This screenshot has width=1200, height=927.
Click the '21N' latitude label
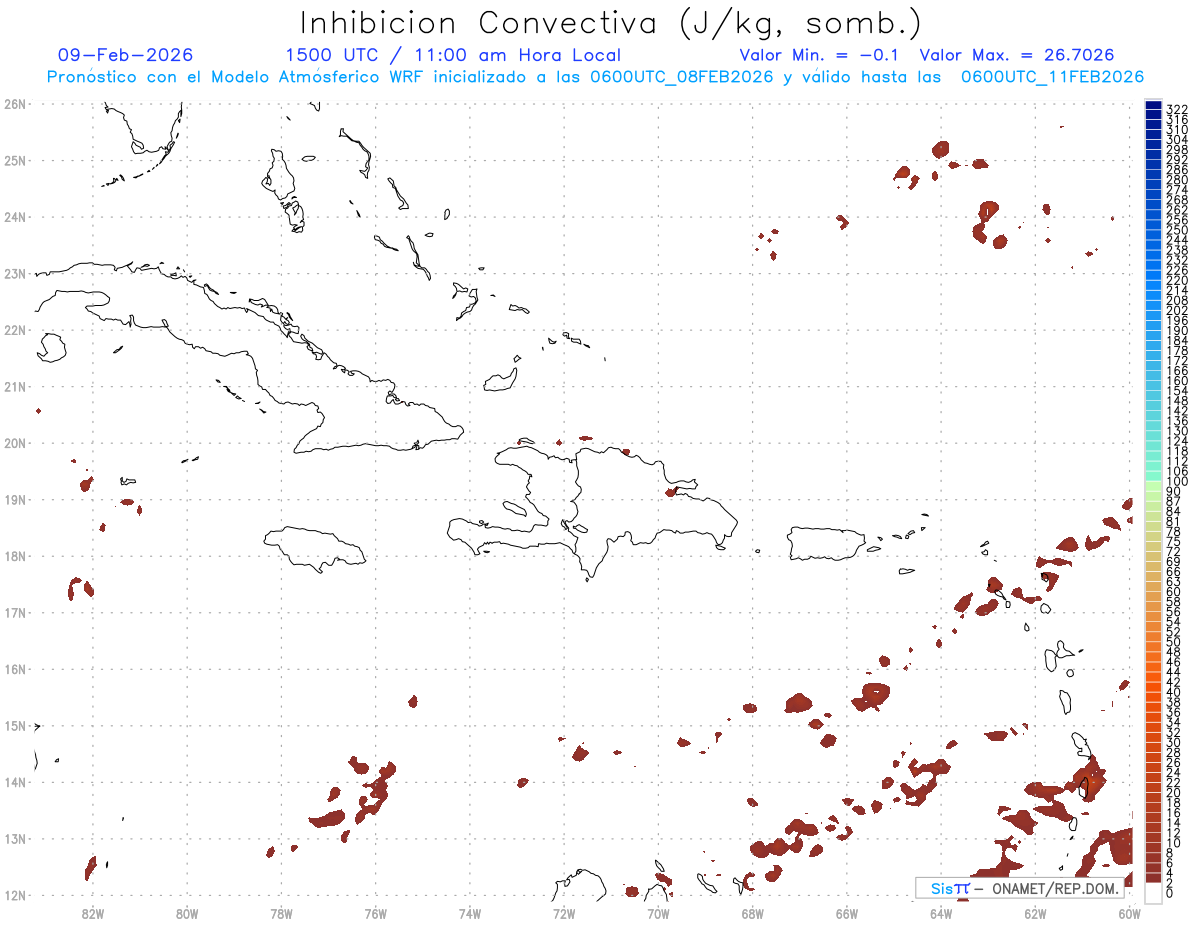pos(15,386)
